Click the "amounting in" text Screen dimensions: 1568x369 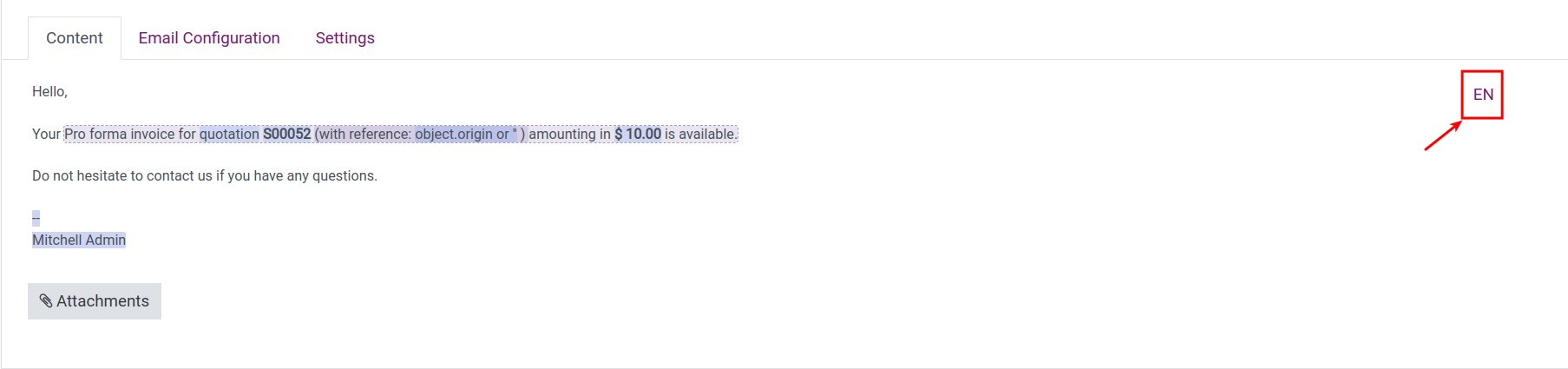pyautogui.click(x=569, y=134)
